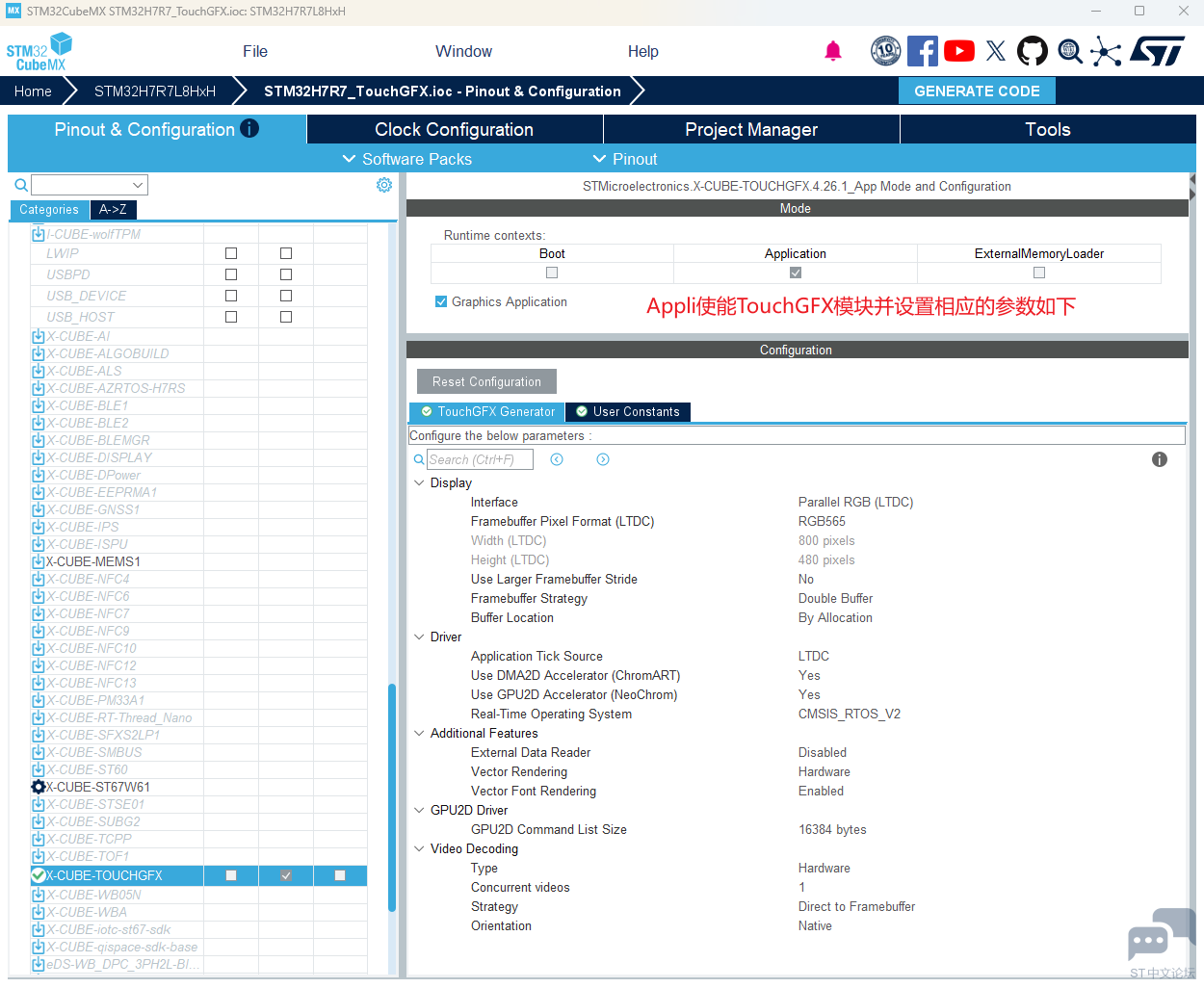Open the categories settings gear icon

(384, 185)
